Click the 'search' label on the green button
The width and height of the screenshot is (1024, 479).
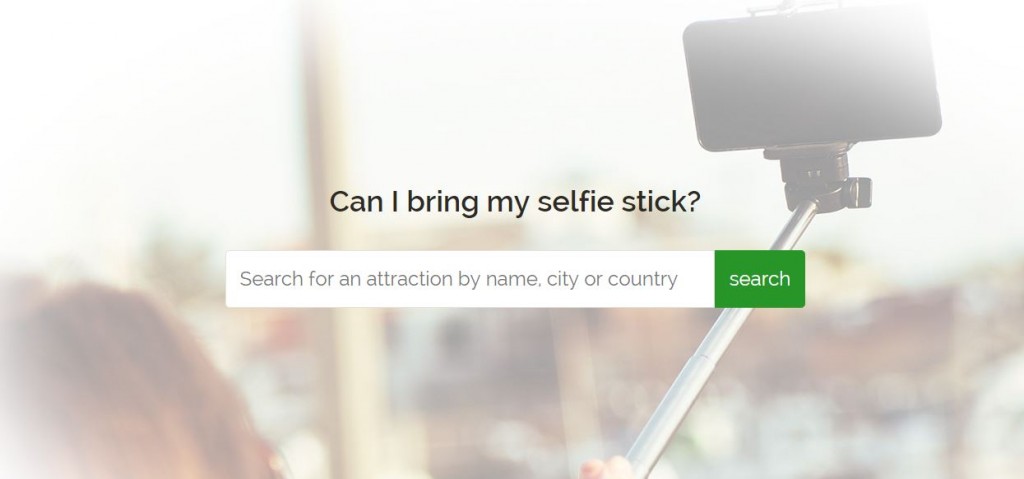tap(760, 279)
